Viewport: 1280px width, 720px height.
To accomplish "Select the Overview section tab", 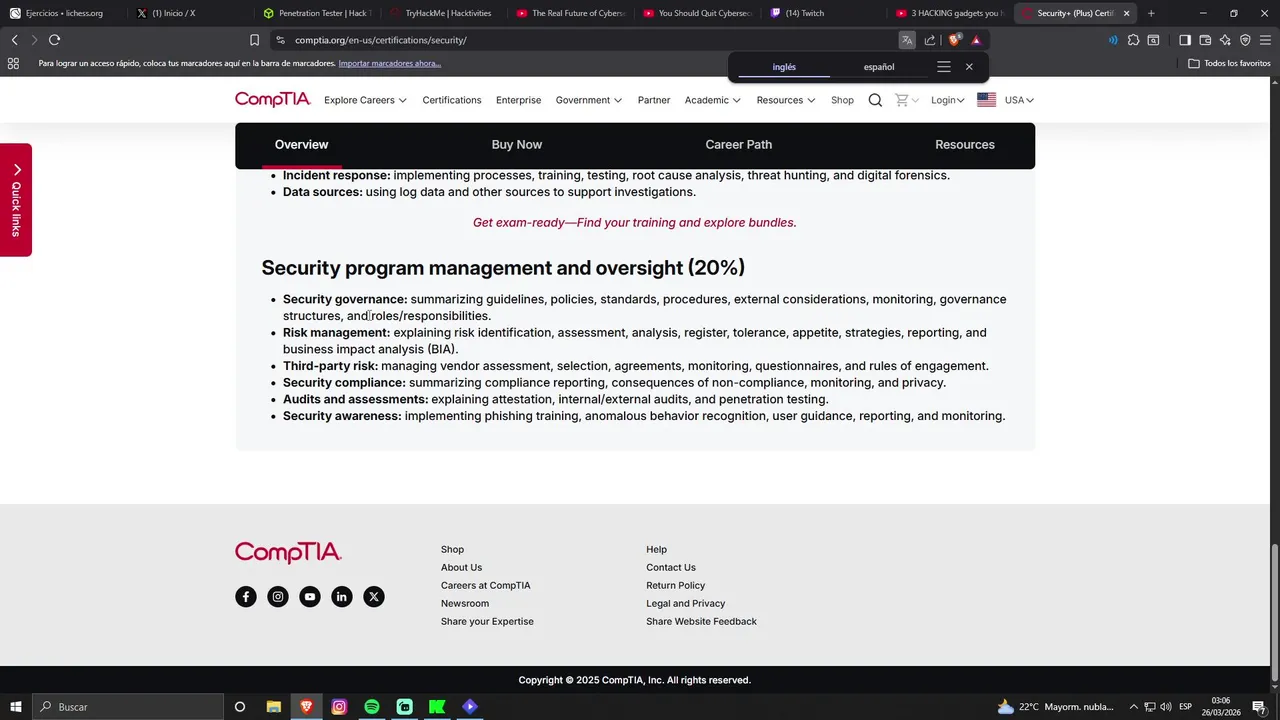I will (x=301, y=145).
